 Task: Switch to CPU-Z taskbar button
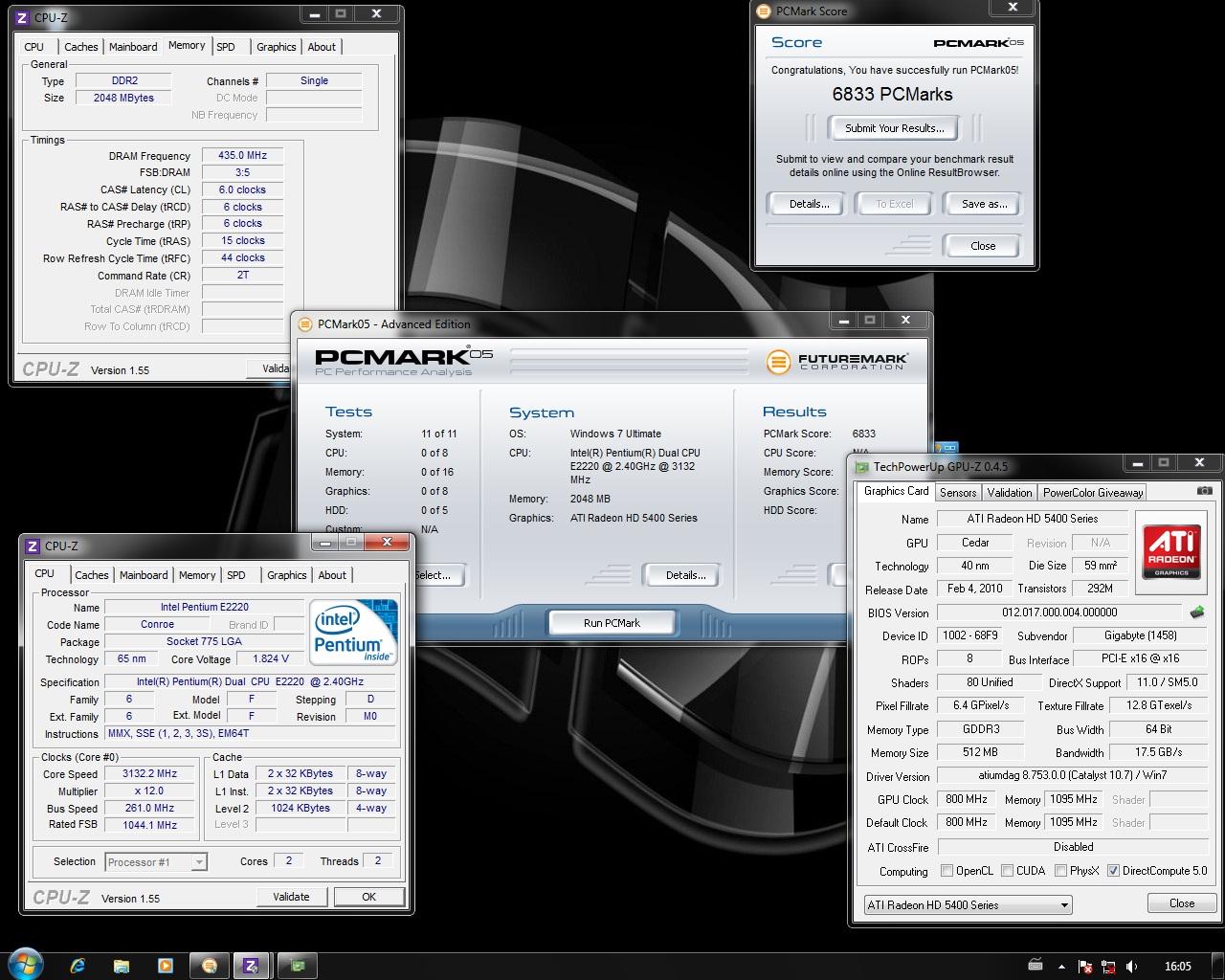point(252,966)
